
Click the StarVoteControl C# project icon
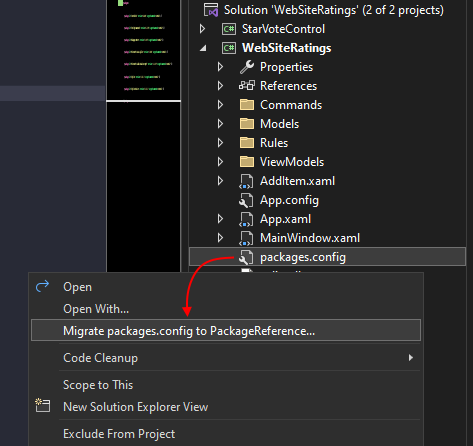coord(229,29)
